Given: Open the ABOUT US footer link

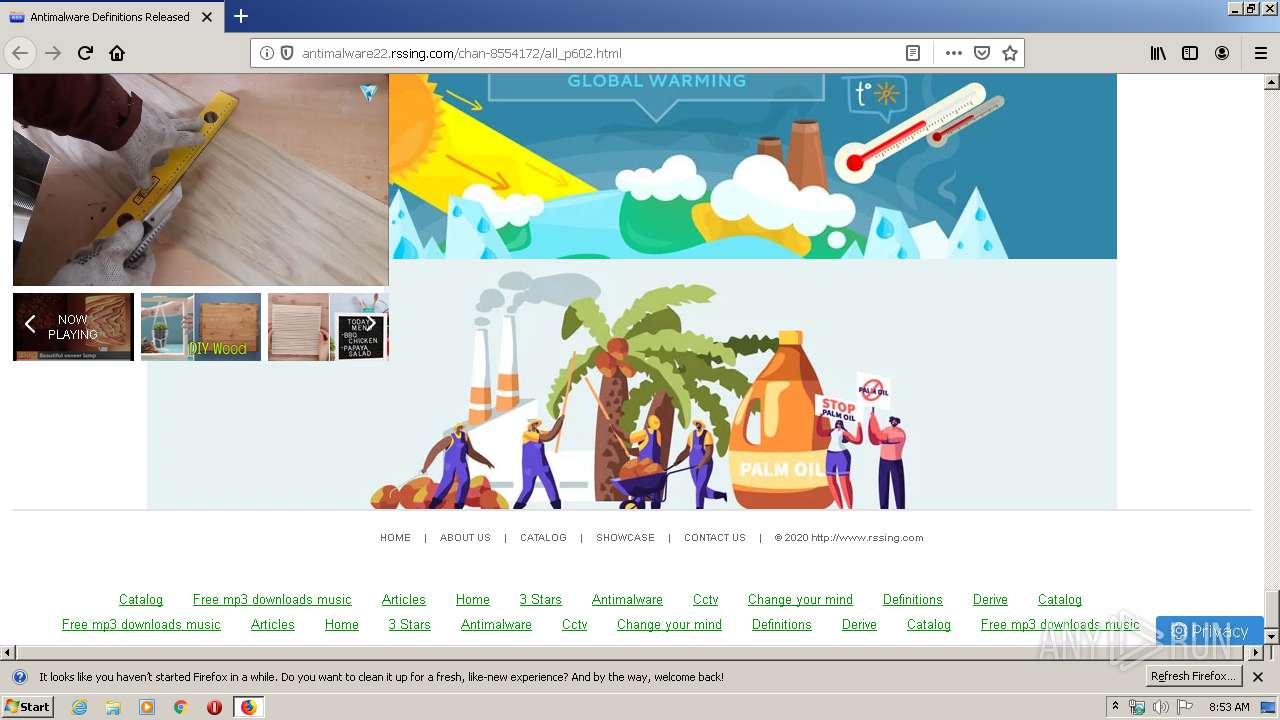Looking at the screenshot, I should coord(465,538).
